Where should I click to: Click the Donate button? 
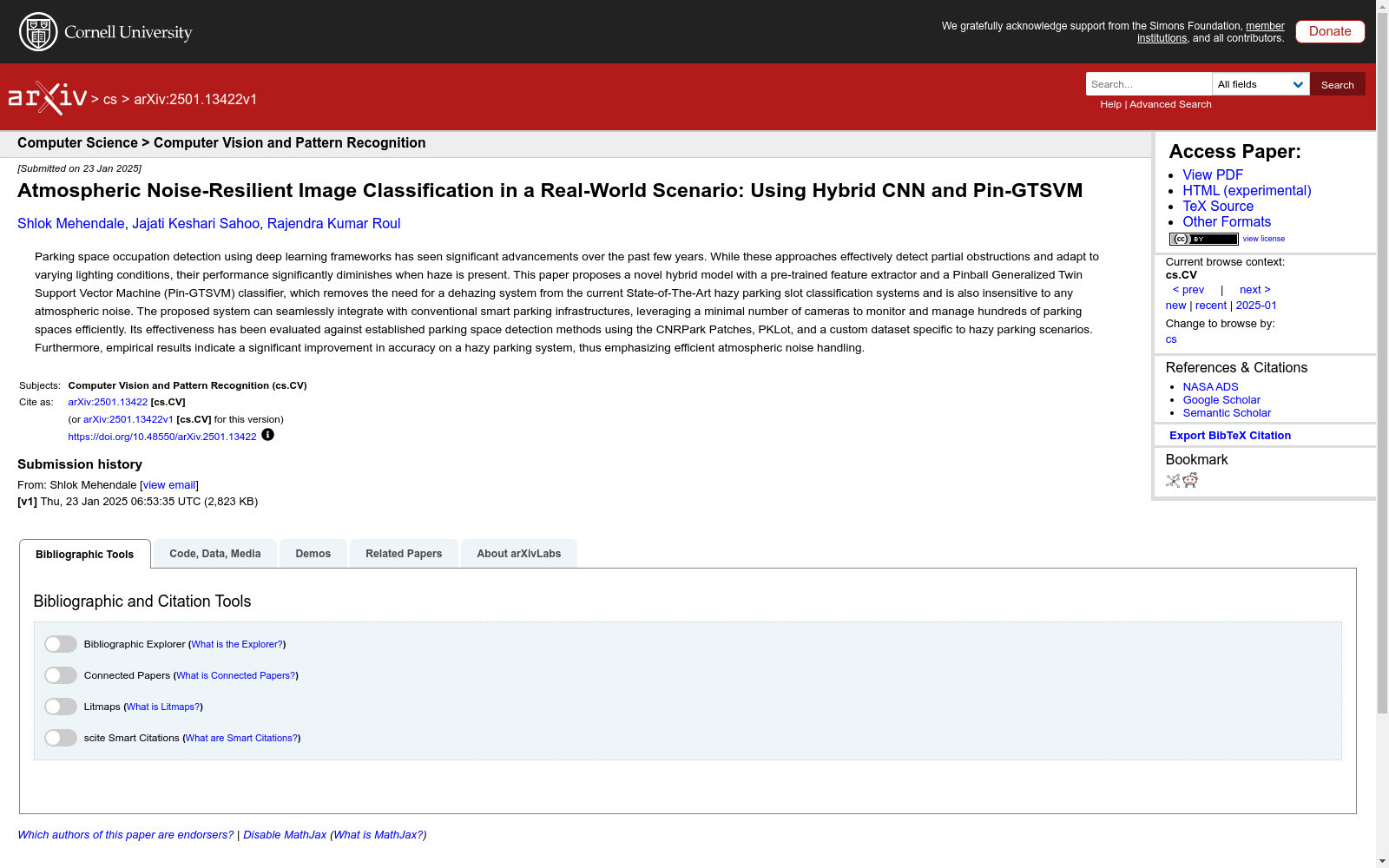[1330, 31]
